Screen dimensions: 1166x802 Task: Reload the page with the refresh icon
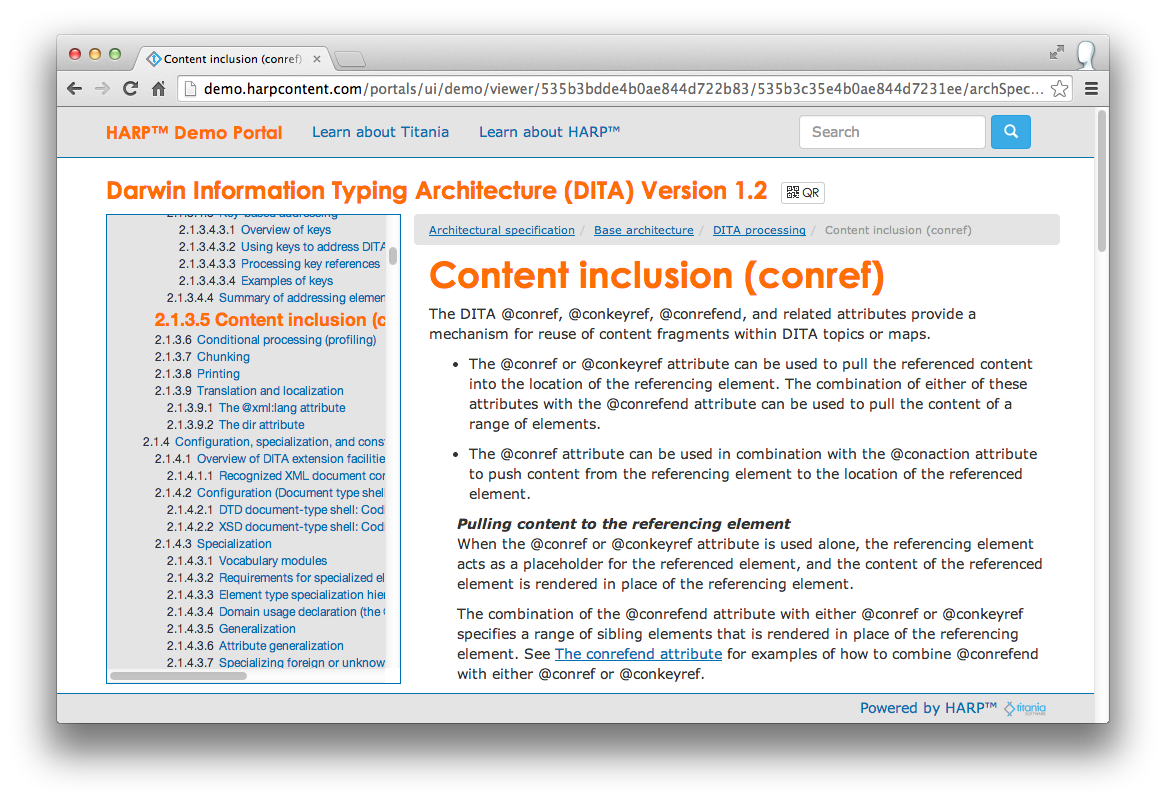(x=130, y=88)
